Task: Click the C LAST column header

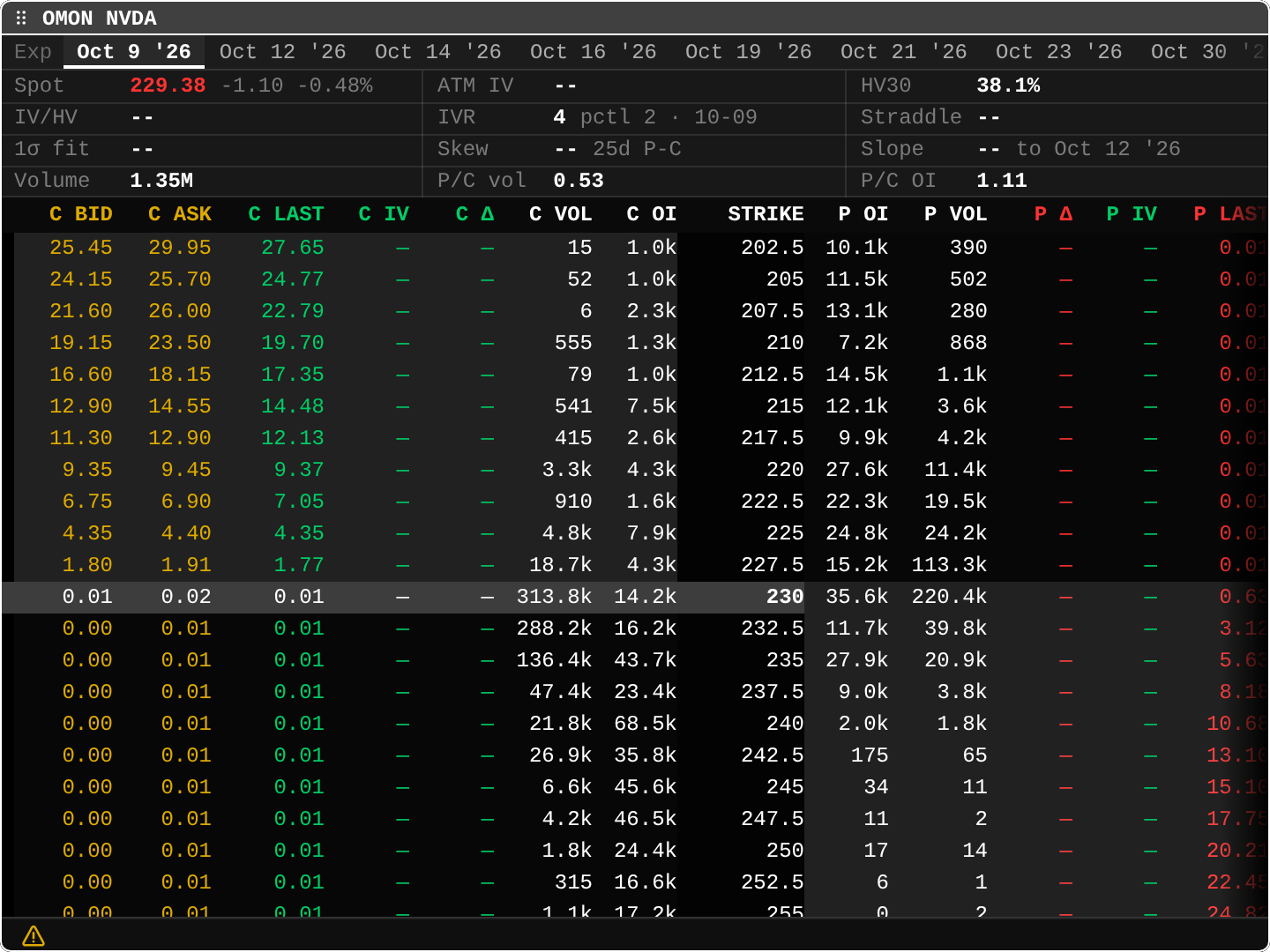Action: click(x=286, y=214)
